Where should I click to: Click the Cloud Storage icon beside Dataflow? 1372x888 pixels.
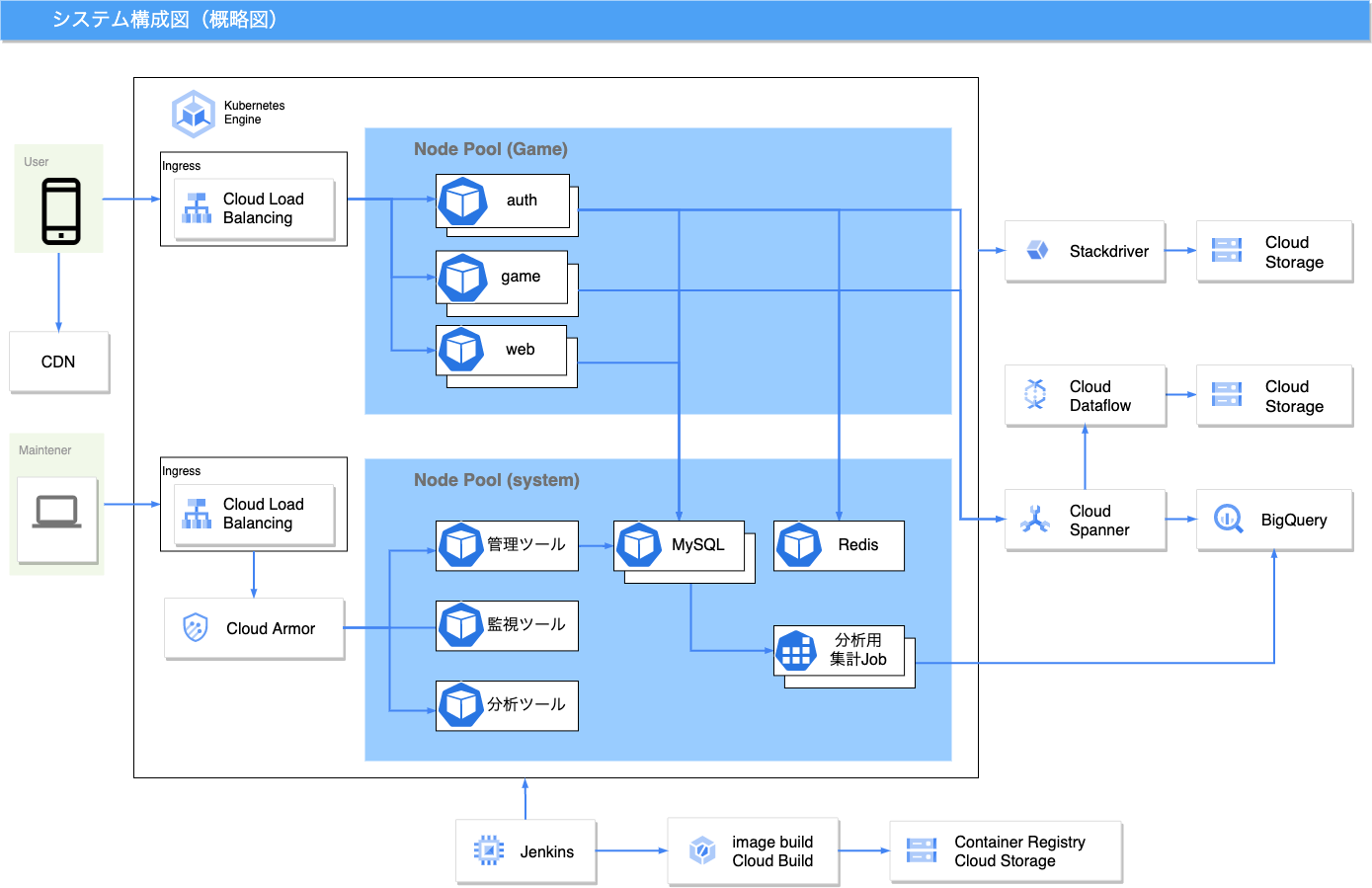click(x=1227, y=394)
